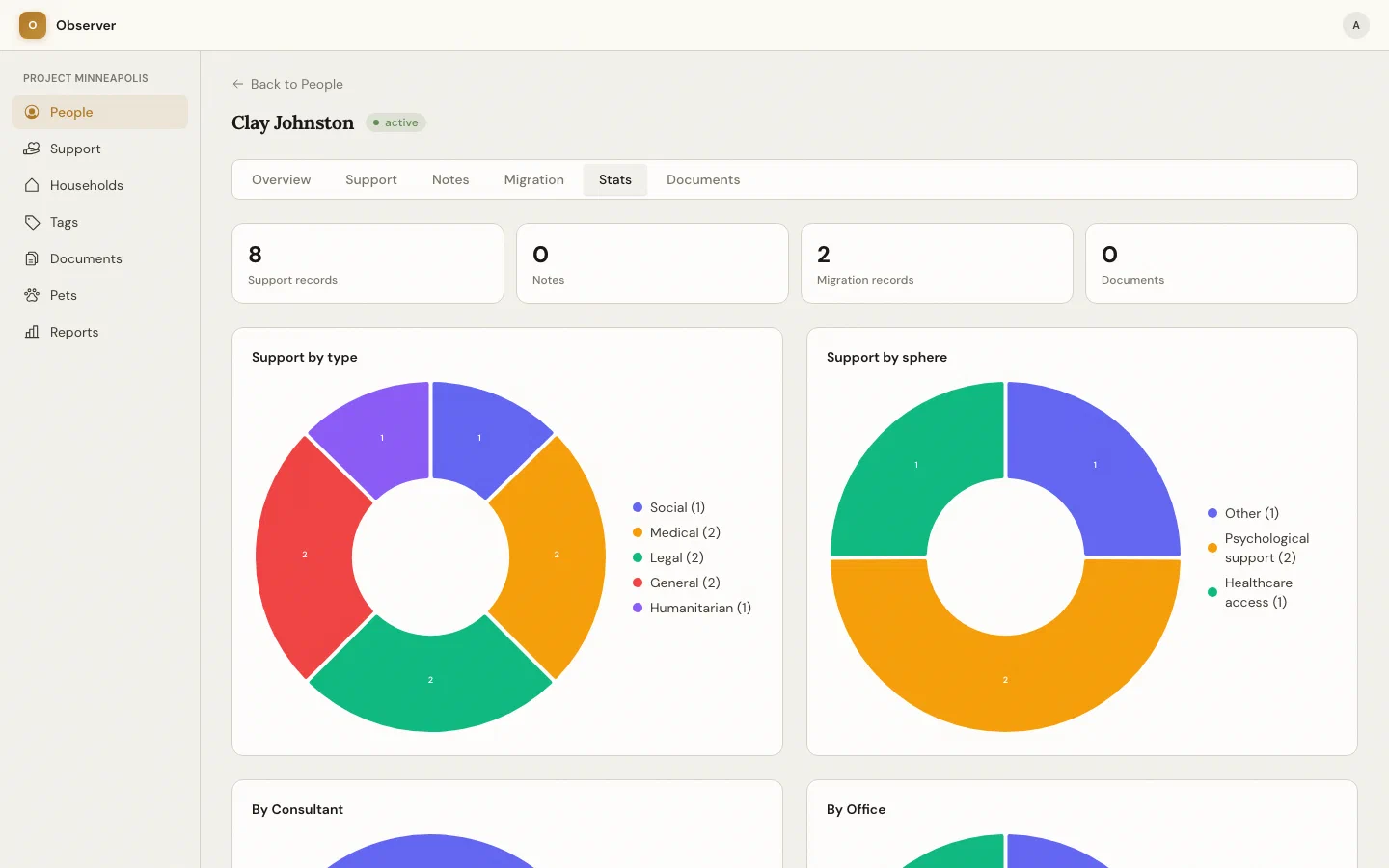Open Documents via sidebar file icon

click(x=32, y=258)
